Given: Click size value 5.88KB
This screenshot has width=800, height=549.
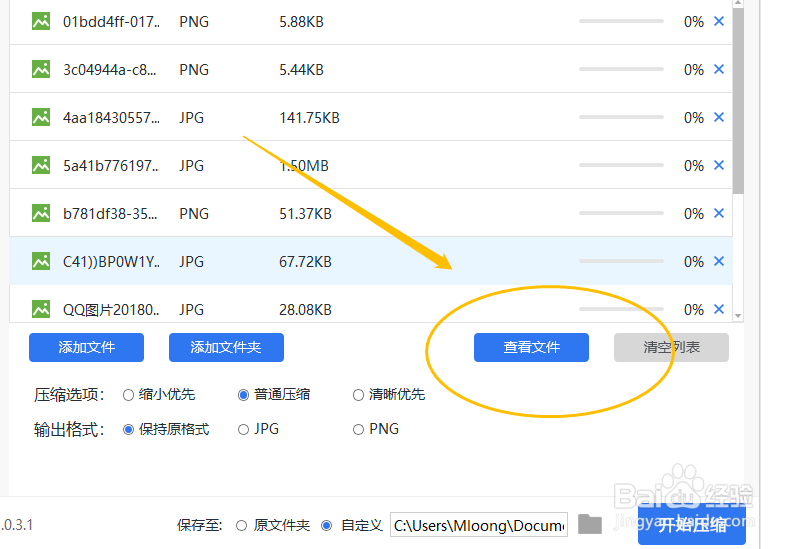Looking at the screenshot, I should (301, 22).
